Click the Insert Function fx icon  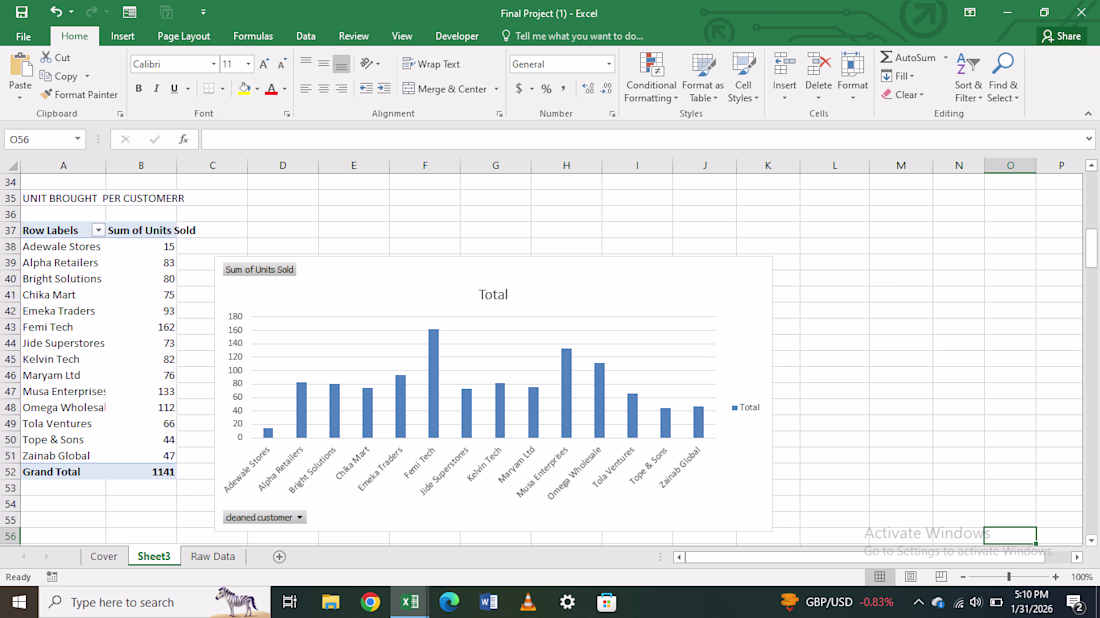pos(183,139)
